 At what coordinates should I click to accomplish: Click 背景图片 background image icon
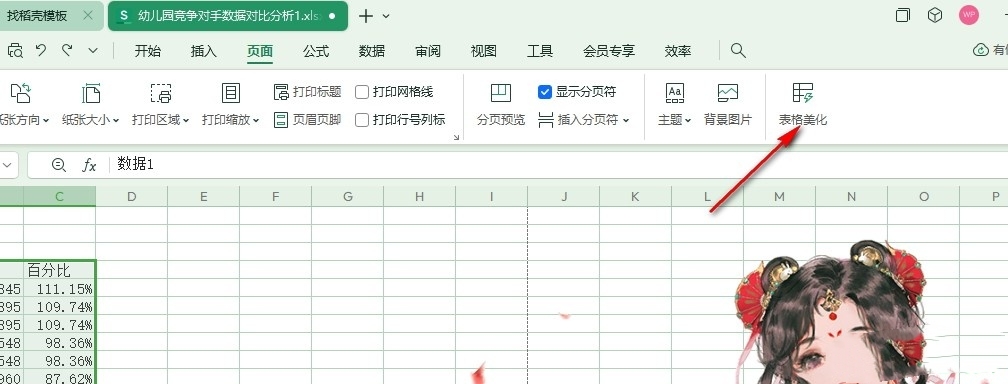(x=728, y=94)
